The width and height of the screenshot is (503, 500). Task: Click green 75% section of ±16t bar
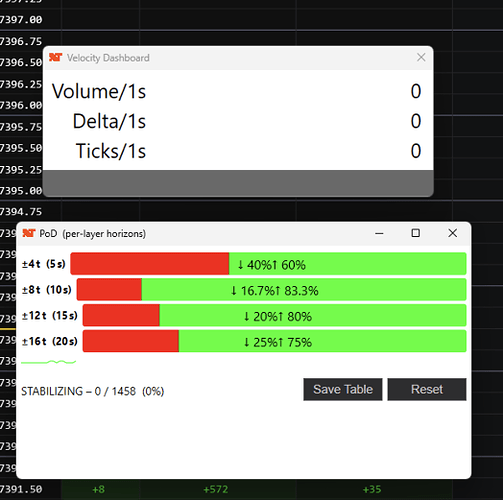point(322,341)
